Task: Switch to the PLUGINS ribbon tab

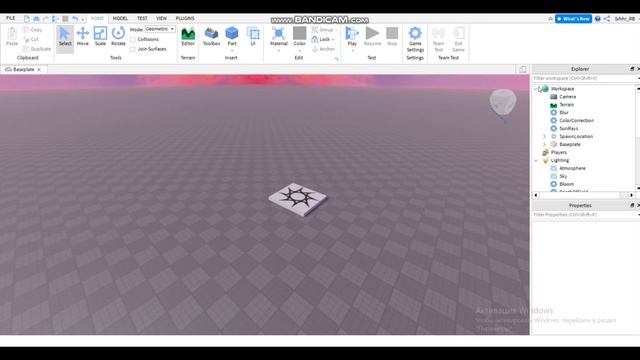Action: pos(185,18)
